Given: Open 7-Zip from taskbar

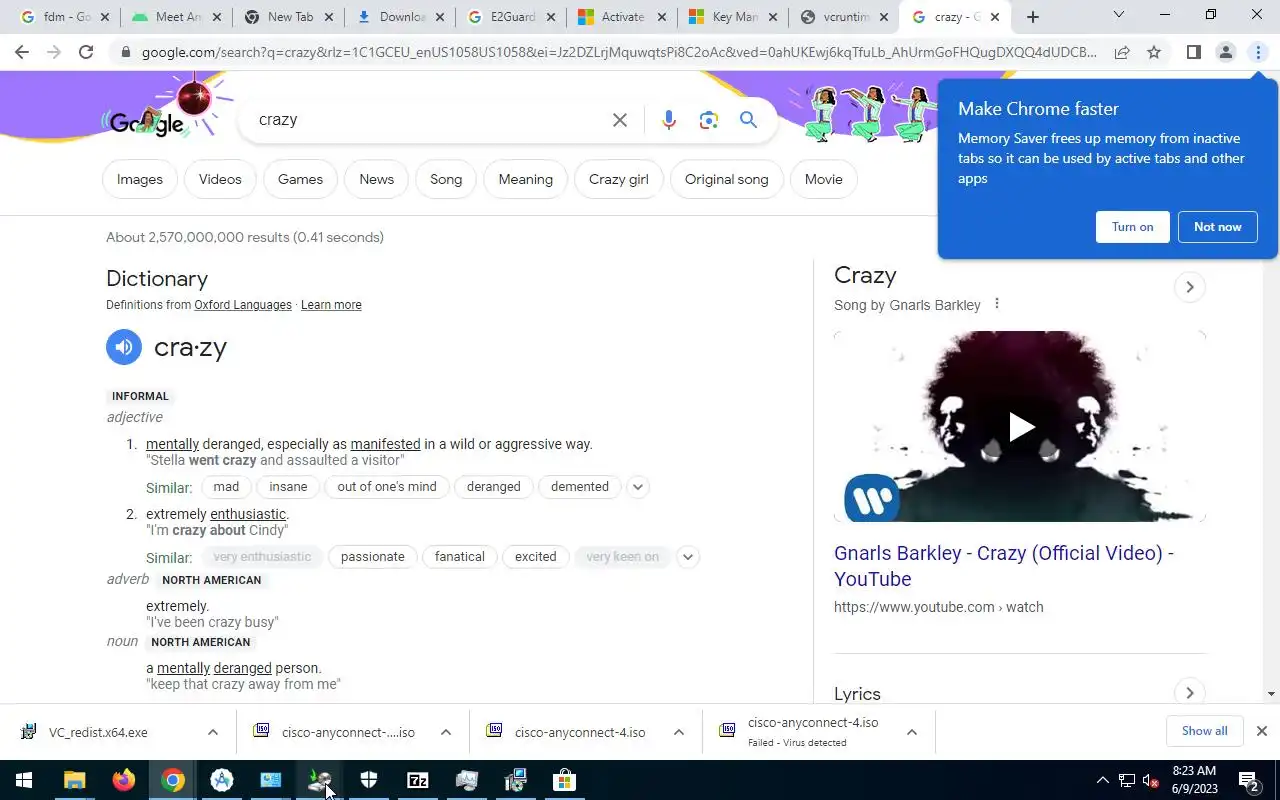Looking at the screenshot, I should (x=418, y=780).
